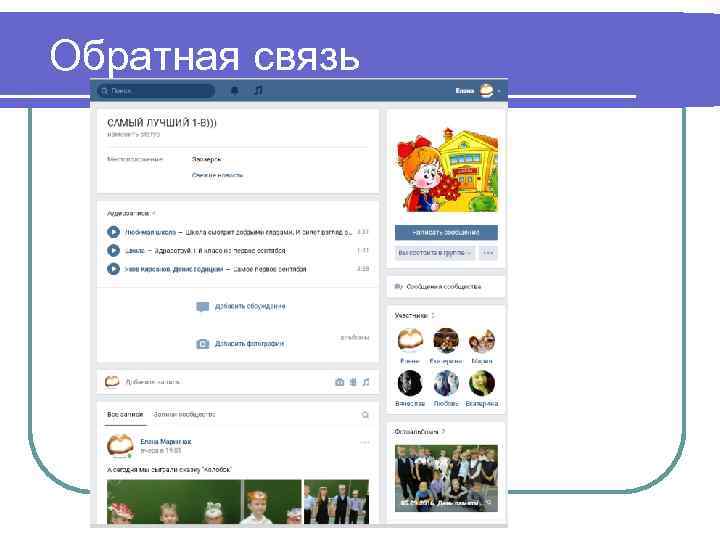Image resolution: width=720 pixels, height=540 pixels.
Task: Attach audio using note icon in post box
Action: click(366, 382)
